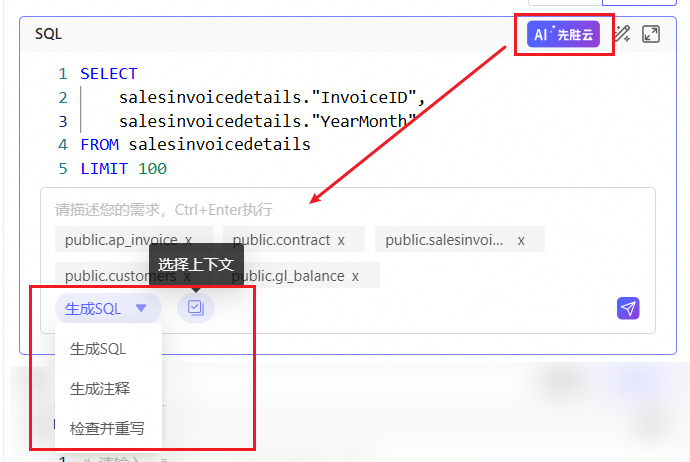This screenshot has height=462, width=690.
Task: Click the public.gl_balance context tag label
Action: pyautogui.click(x=290, y=276)
